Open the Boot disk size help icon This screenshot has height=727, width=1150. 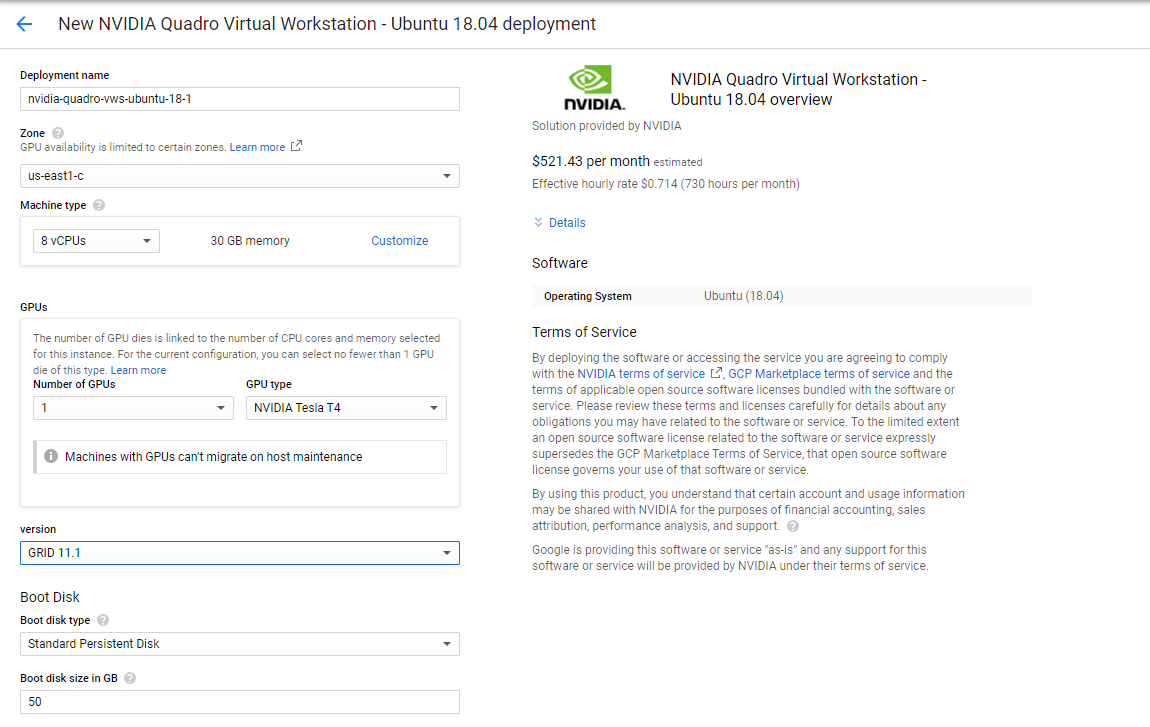130,679
